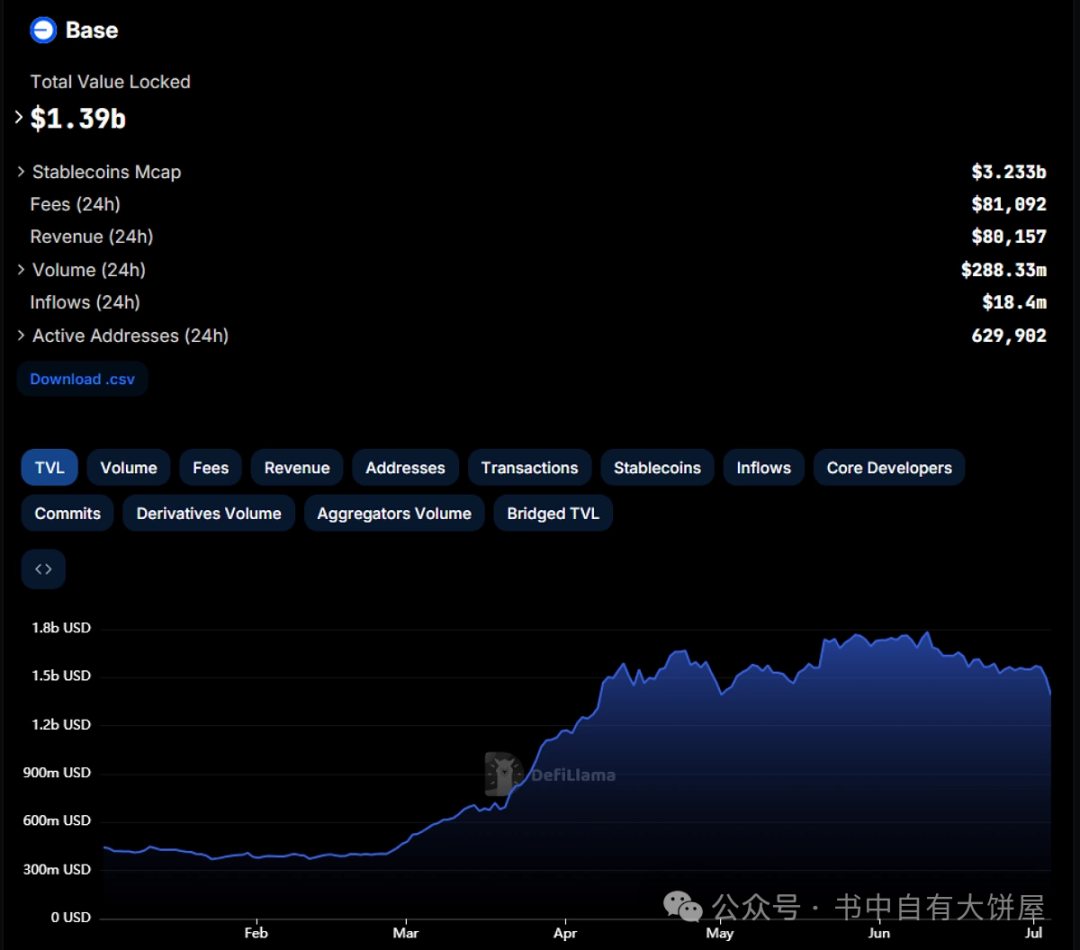Show Transactions on the chart
1080x950 pixels.
(x=530, y=468)
